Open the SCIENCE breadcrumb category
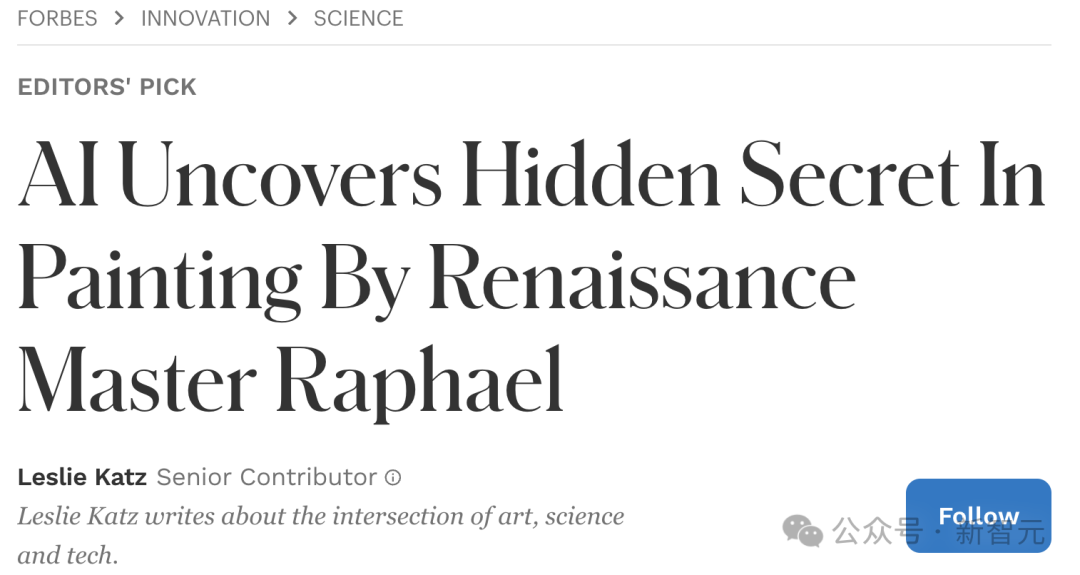Image resolution: width=1080 pixels, height=575 pixels. point(358,18)
